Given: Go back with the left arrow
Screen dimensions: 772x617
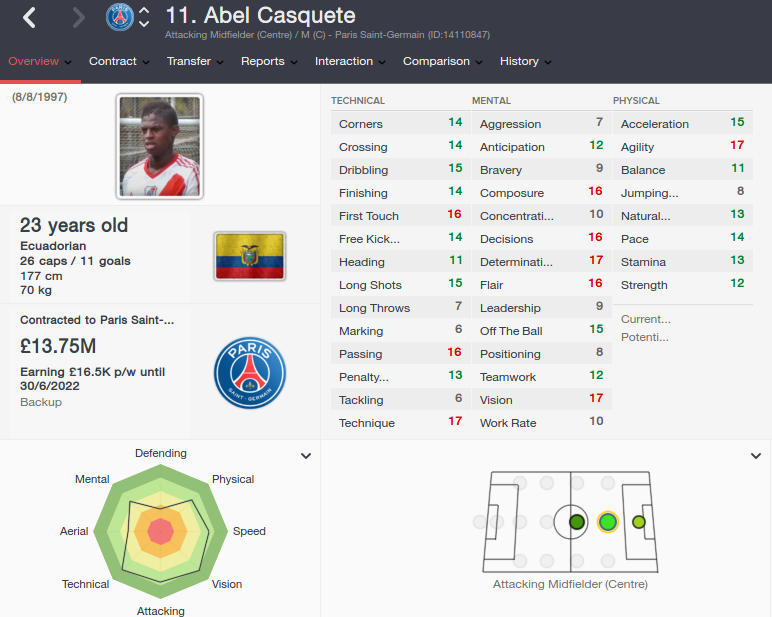Looking at the screenshot, I should [x=30, y=18].
